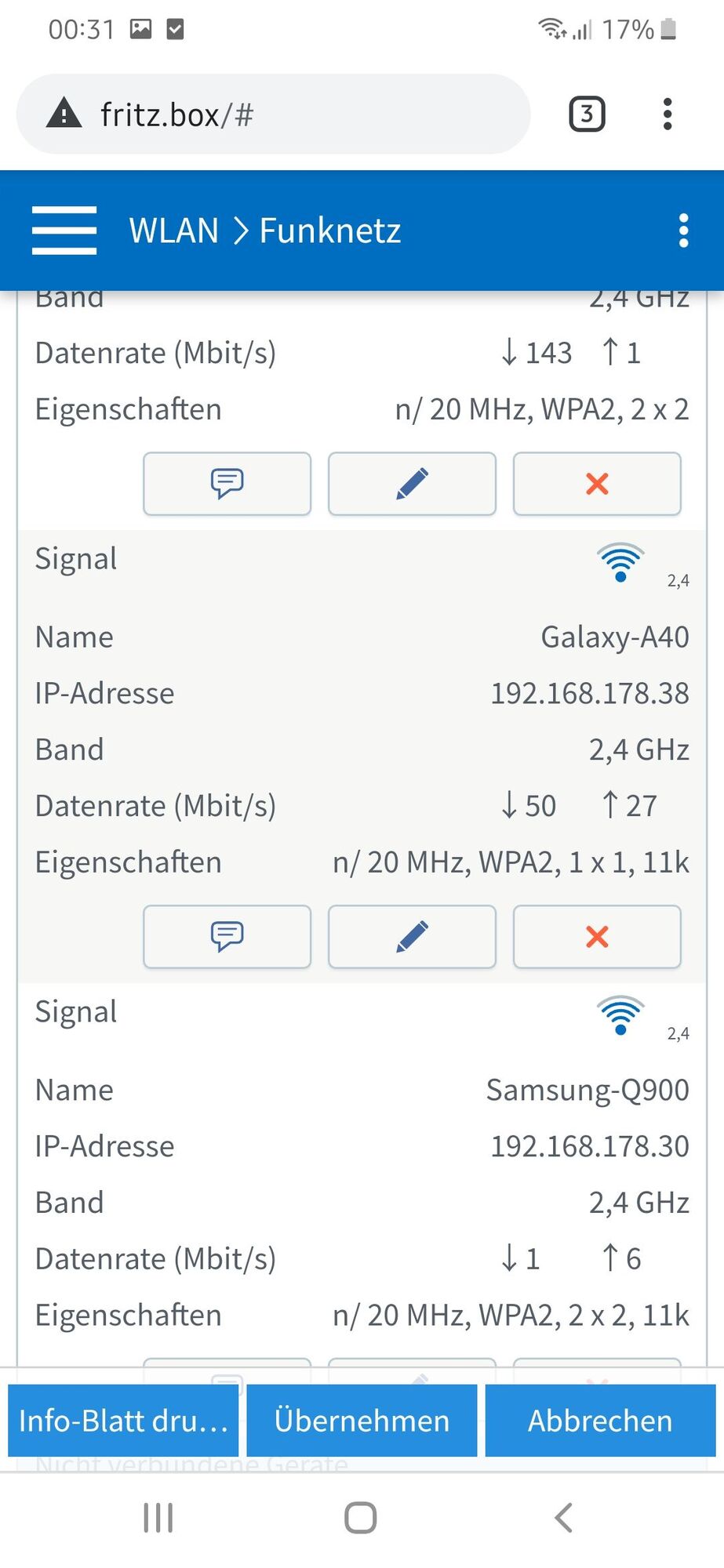The image size is (724, 1568).
Task: Select the fritz.box address bar field
Action: coord(273,114)
